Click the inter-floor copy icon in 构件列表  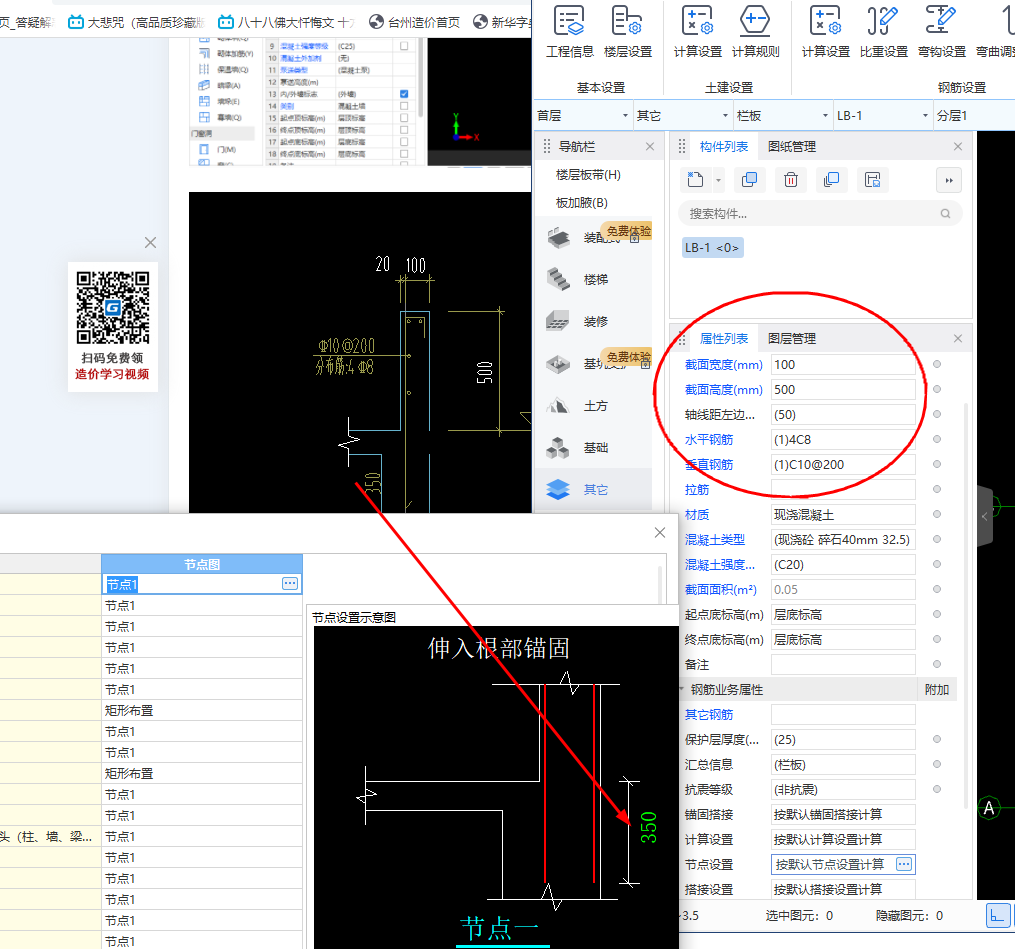832,180
